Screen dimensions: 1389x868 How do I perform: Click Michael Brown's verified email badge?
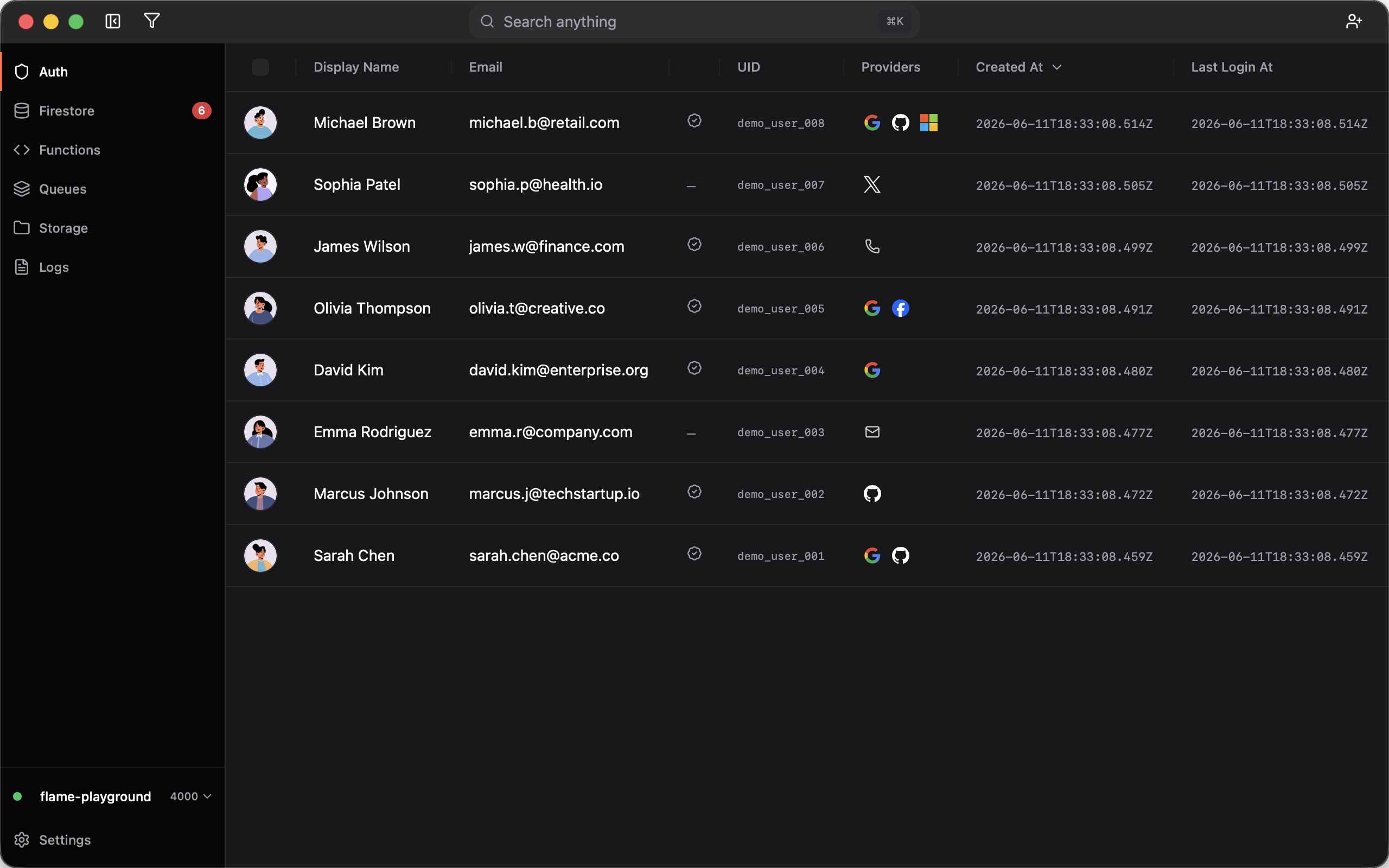coord(694,120)
